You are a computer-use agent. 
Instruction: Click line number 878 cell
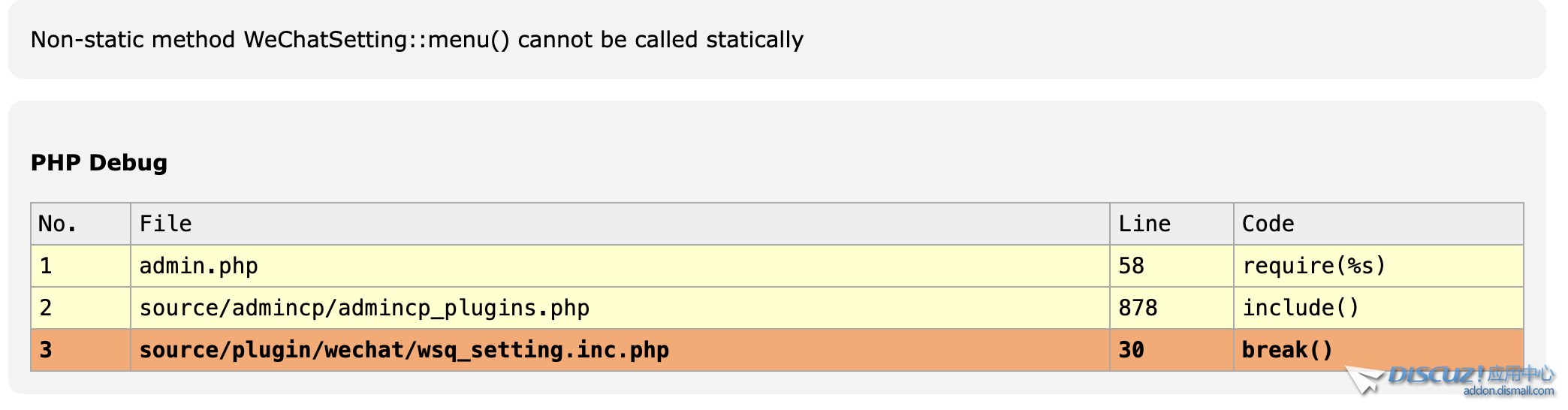pyautogui.click(x=1171, y=308)
